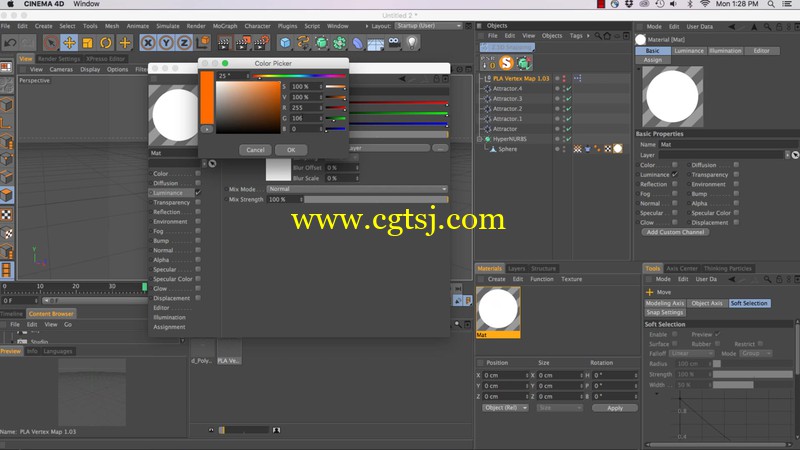The image size is (800, 450).
Task: Click Render to Picture Viewer icon
Action: click(243, 43)
